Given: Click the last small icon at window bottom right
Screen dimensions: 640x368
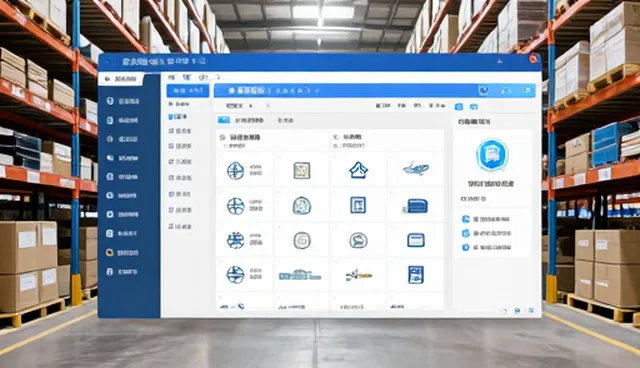Looking at the screenshot, I should click(x=531, y=311).
